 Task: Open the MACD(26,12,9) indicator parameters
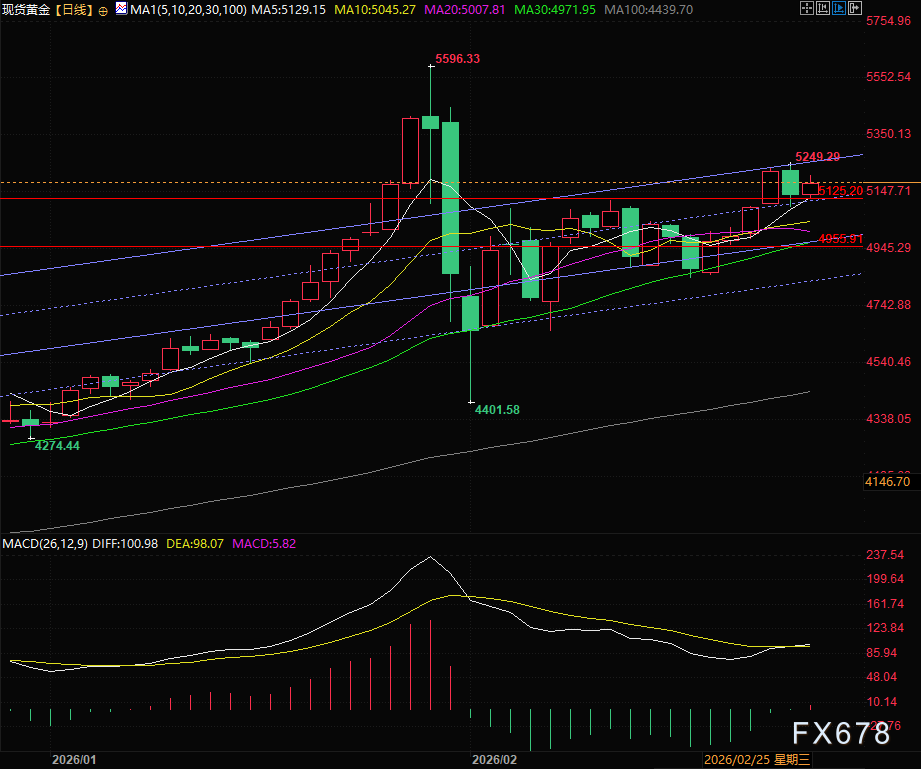tap(45, 543)
